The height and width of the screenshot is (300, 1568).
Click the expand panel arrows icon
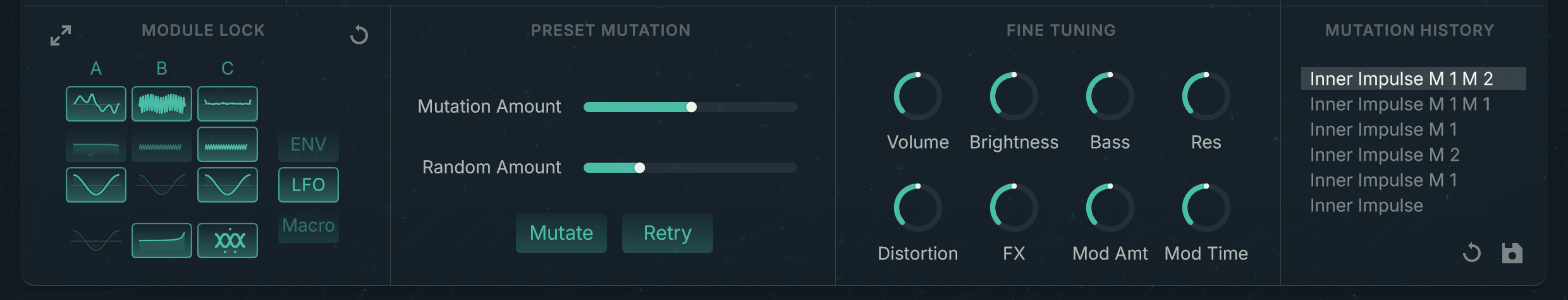click(x=61, y=35)
